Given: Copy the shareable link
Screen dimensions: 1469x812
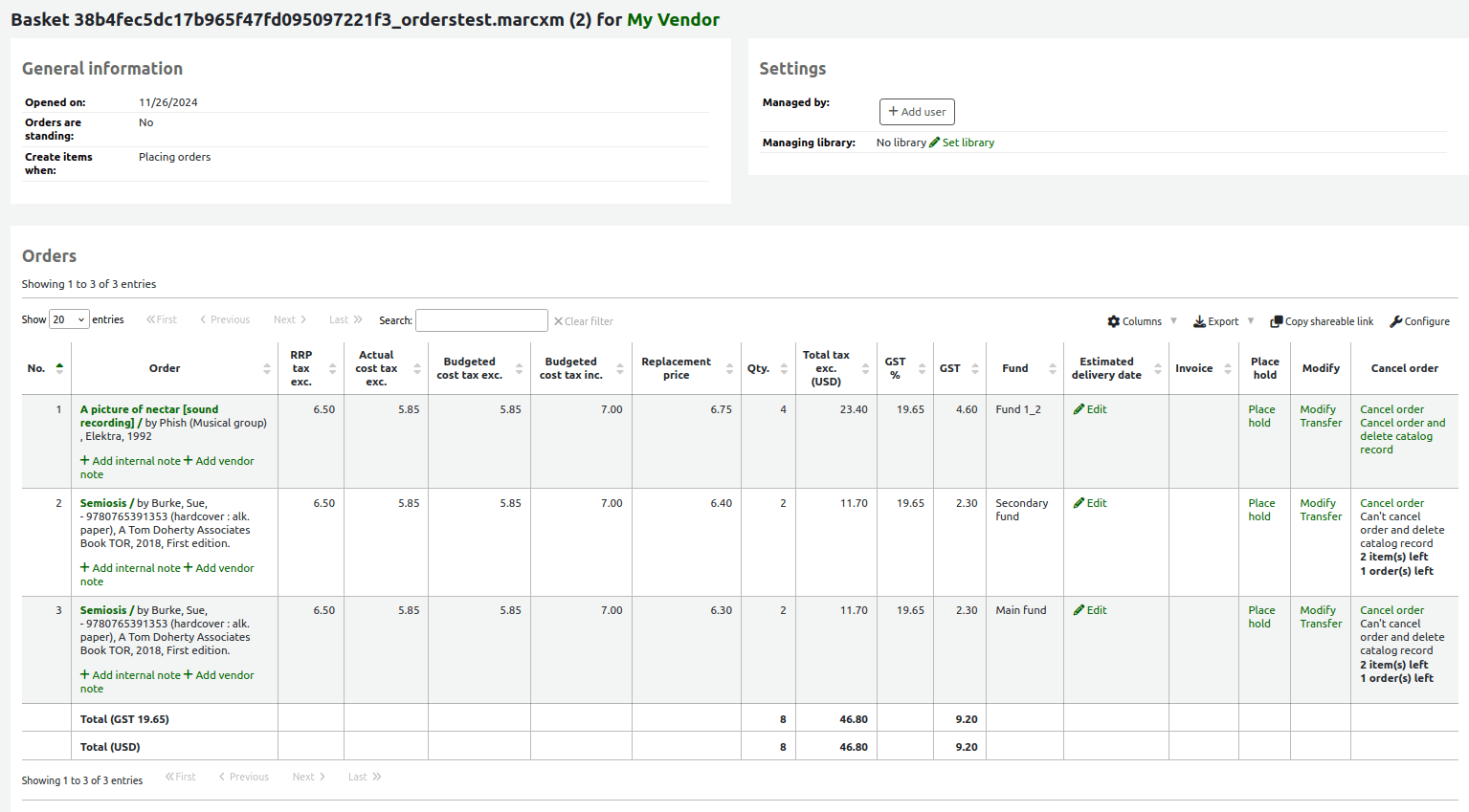Looking at the screenshot, I should tap(1322, 321).
